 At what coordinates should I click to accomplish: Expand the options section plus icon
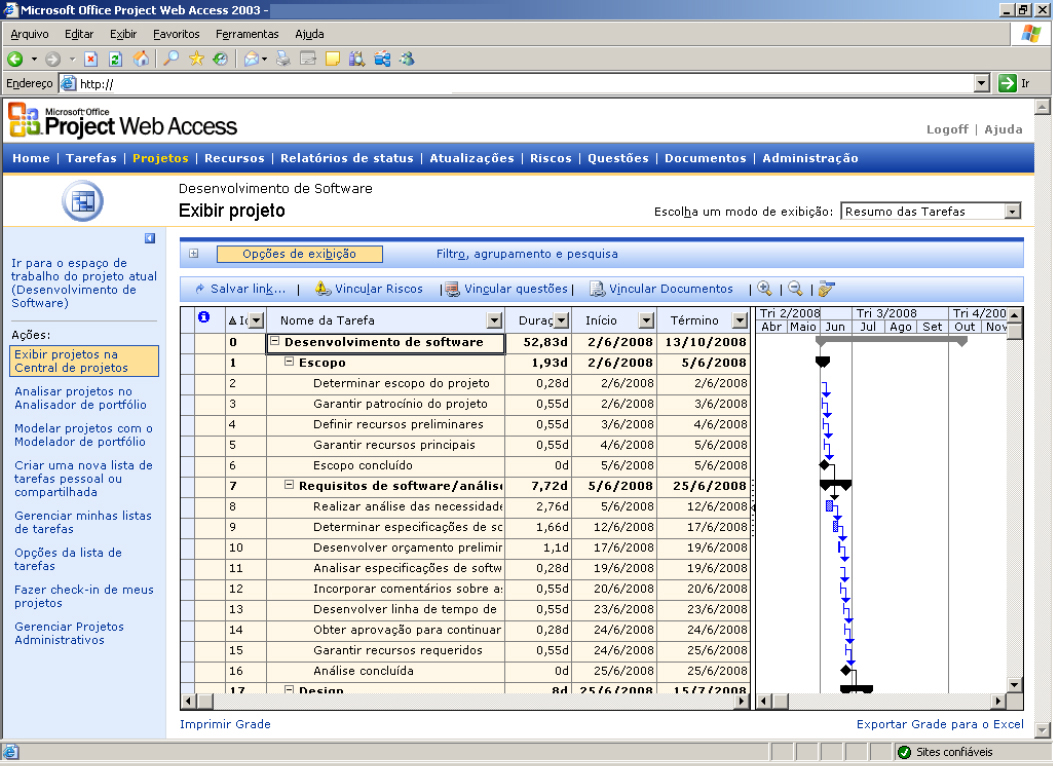pyautogui.click(x=194, y=254)
